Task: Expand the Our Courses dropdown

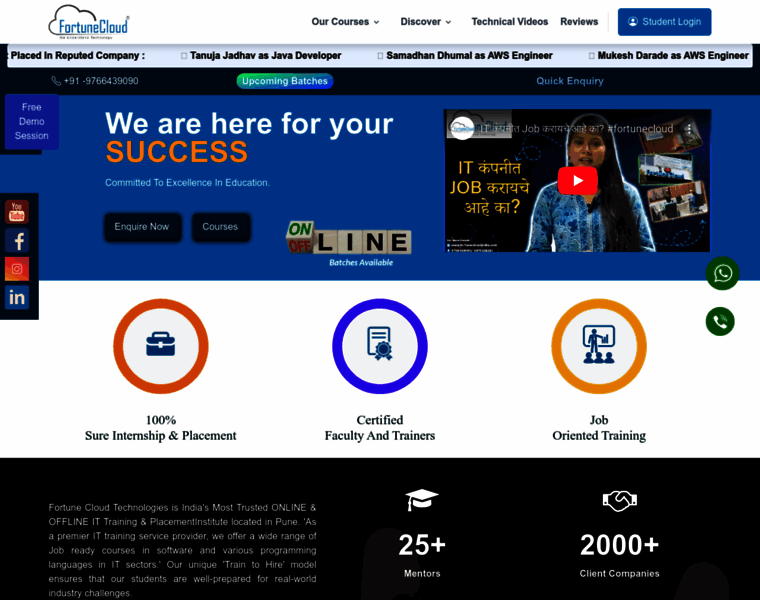Action: (345, 22)
